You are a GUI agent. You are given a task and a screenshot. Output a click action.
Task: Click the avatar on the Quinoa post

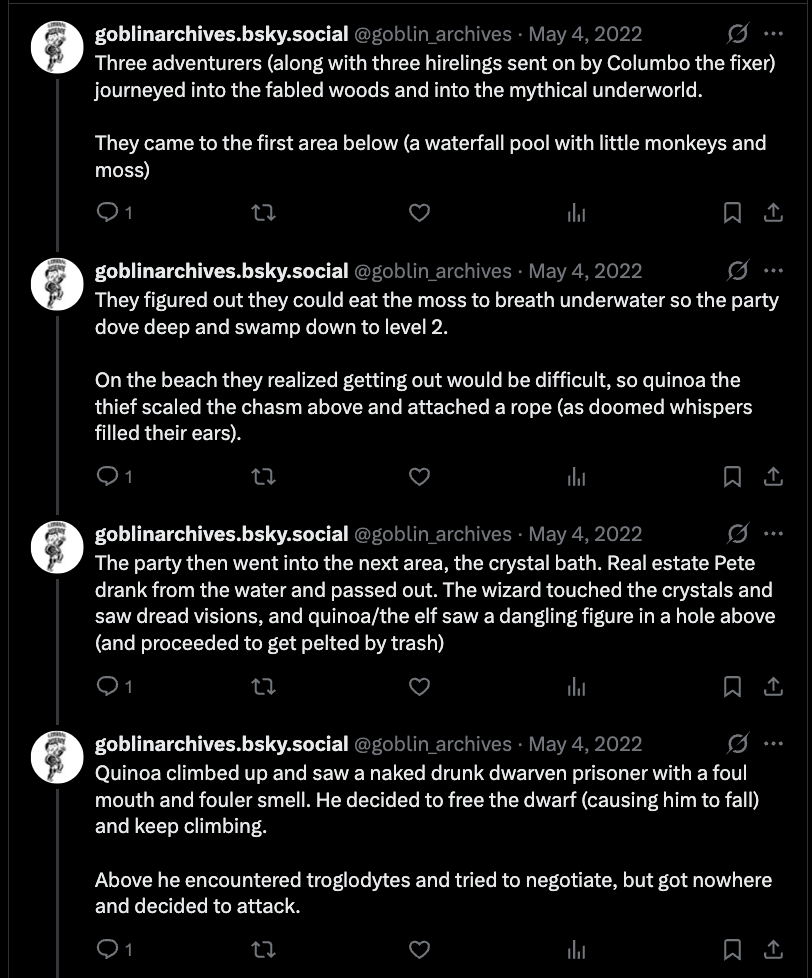coord(57,757)
